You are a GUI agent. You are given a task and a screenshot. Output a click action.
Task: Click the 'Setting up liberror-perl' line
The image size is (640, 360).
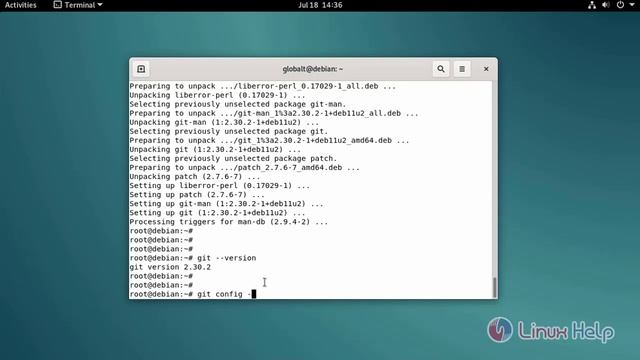click(220, 186)
